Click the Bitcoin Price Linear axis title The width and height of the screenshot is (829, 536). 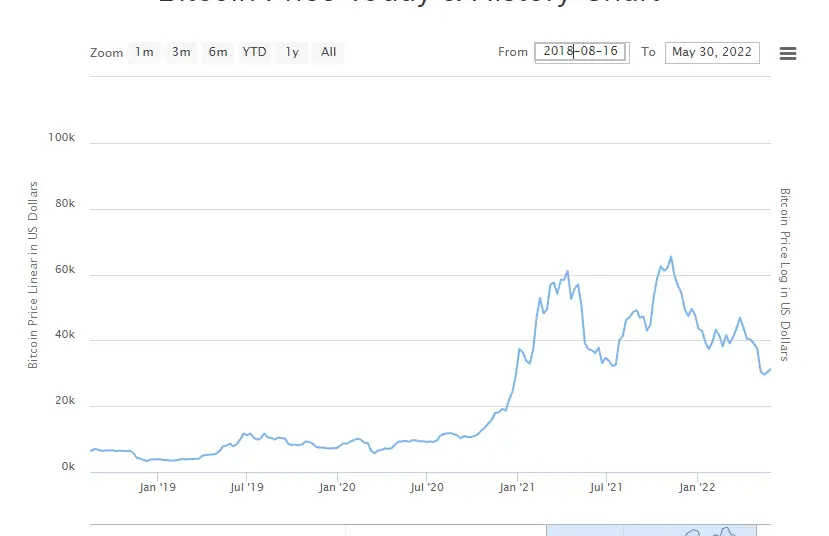click(x=33, y=275)
